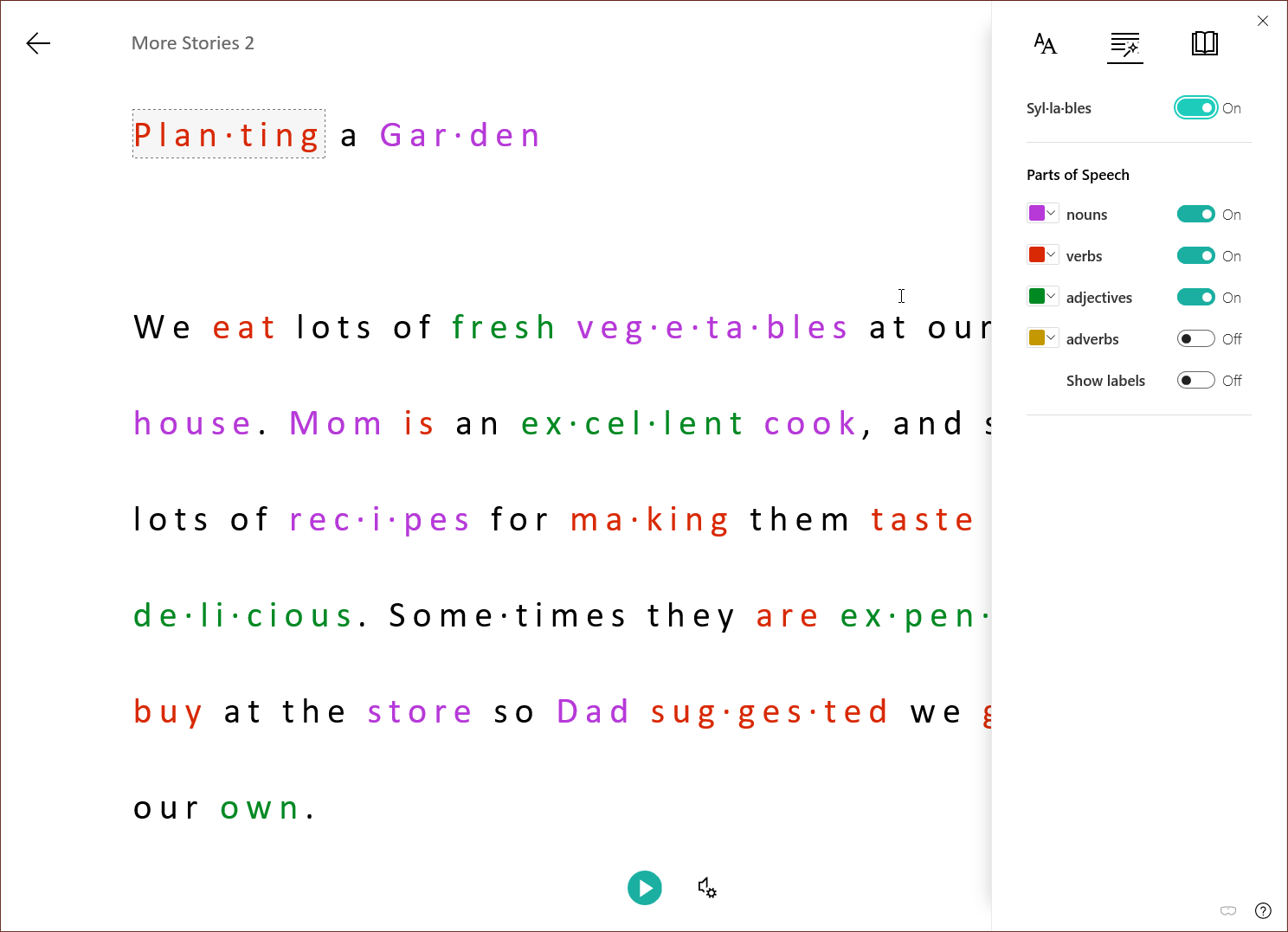
Task: Turn off nouns highlighting toggle
Action: pos(1195,215)
